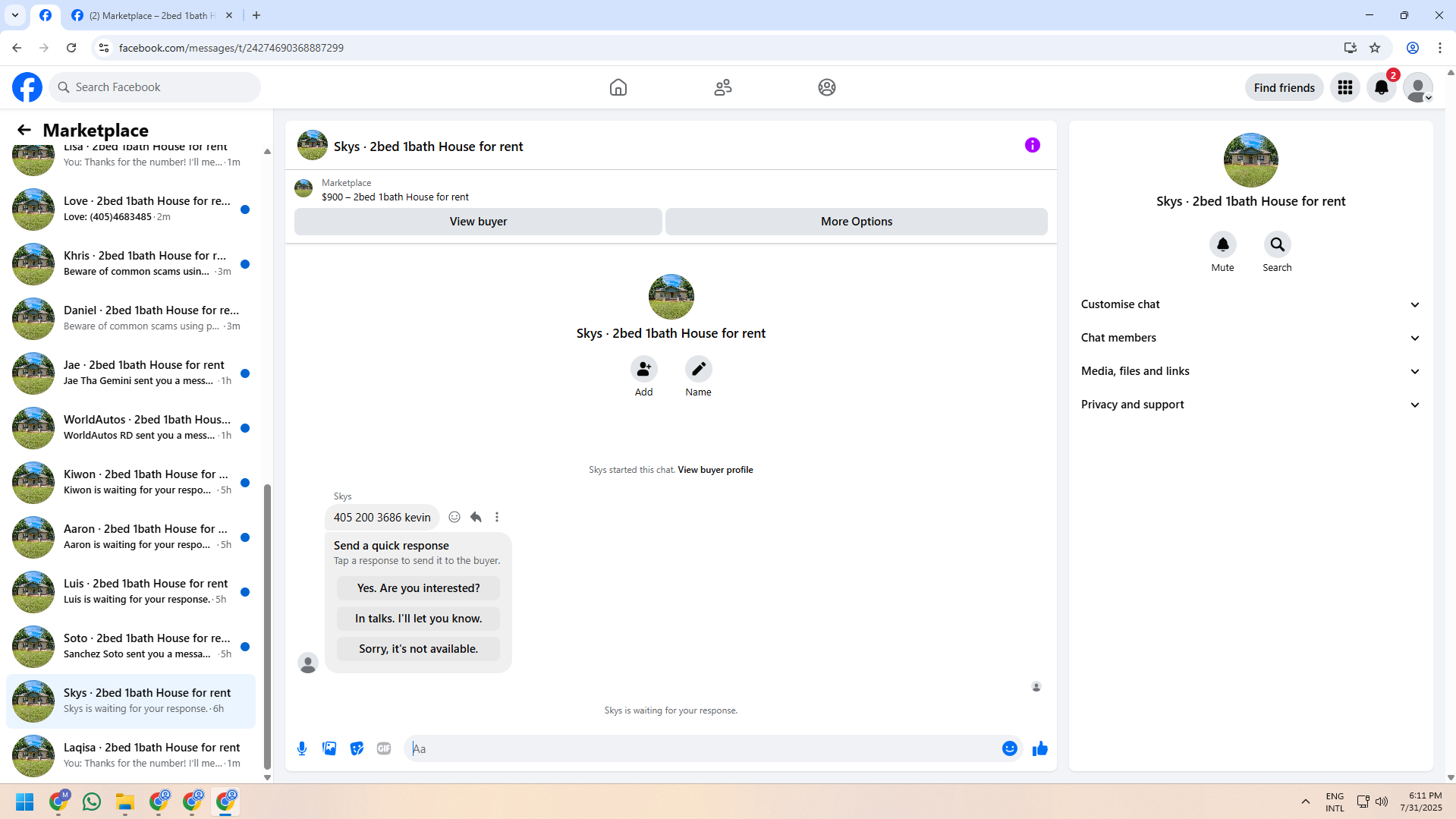Open the Soto conversation in list
The height and width of the screenshot is (819, 1456).
[x=131, y=646]
